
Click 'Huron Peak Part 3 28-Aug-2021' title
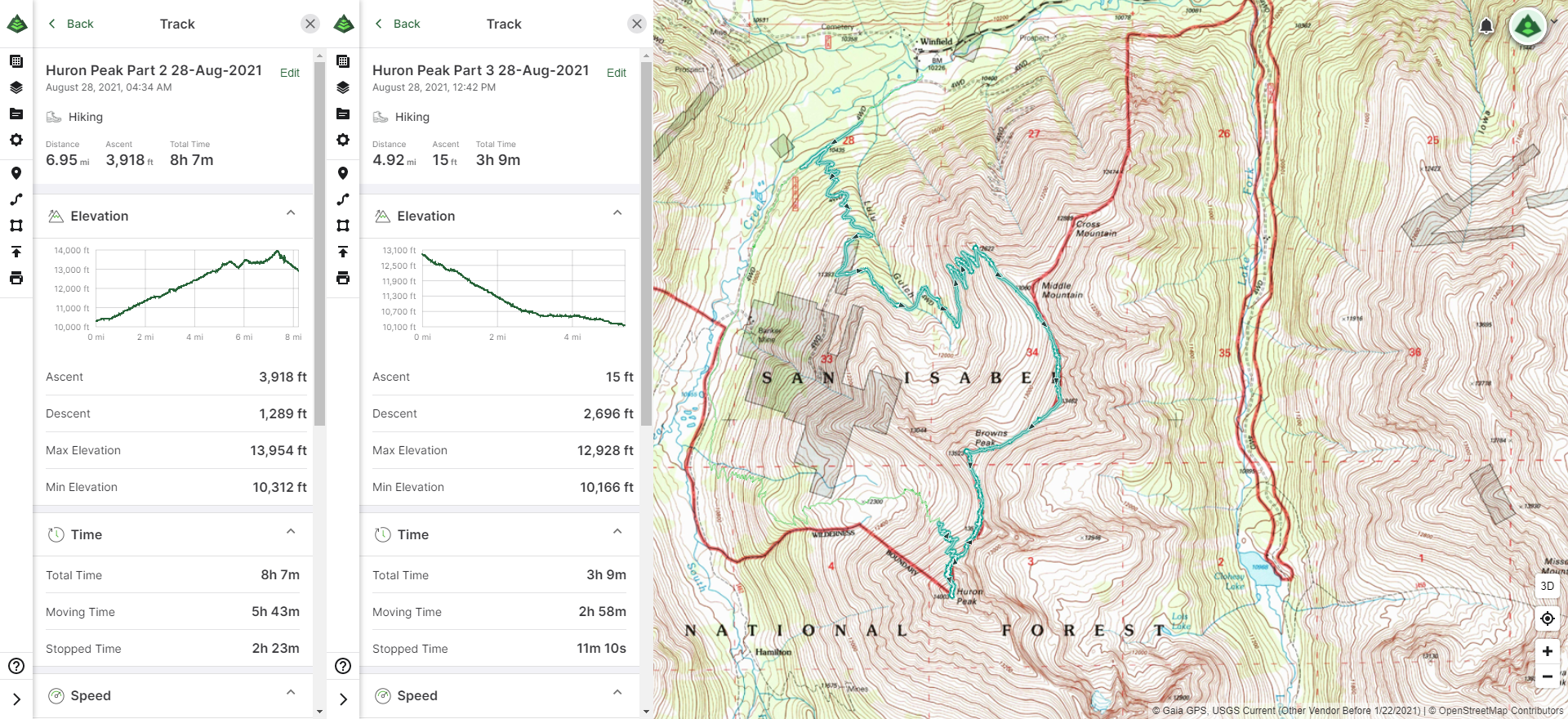480,70
